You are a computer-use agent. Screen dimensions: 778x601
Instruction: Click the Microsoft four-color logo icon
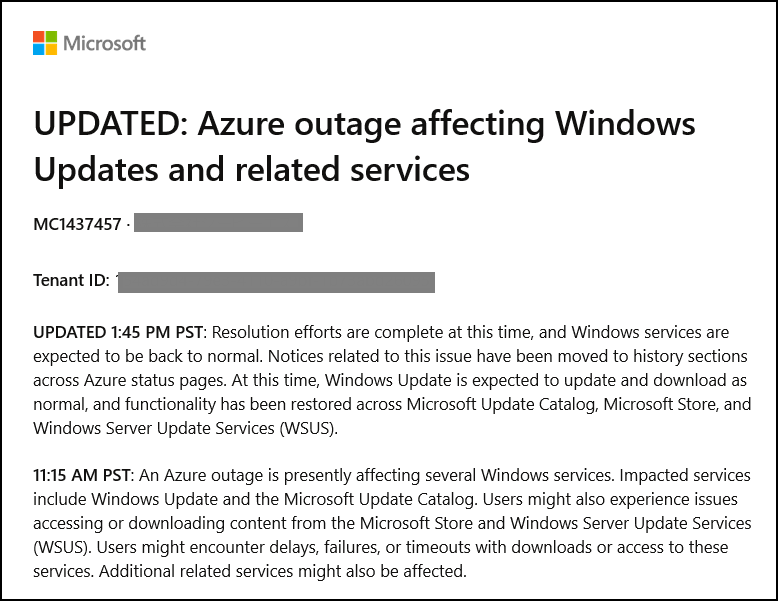(x=45, y=43)
